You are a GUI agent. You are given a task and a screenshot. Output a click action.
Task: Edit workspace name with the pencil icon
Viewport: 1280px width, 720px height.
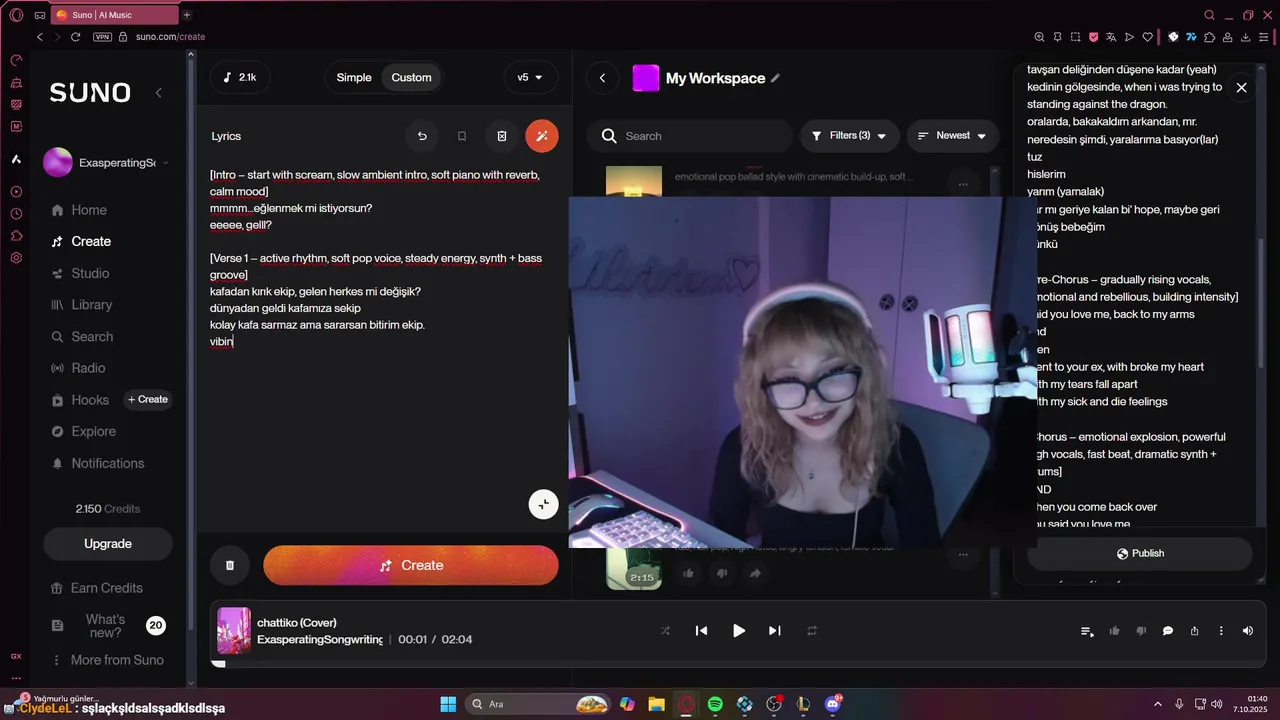click(x=775, y=78)
